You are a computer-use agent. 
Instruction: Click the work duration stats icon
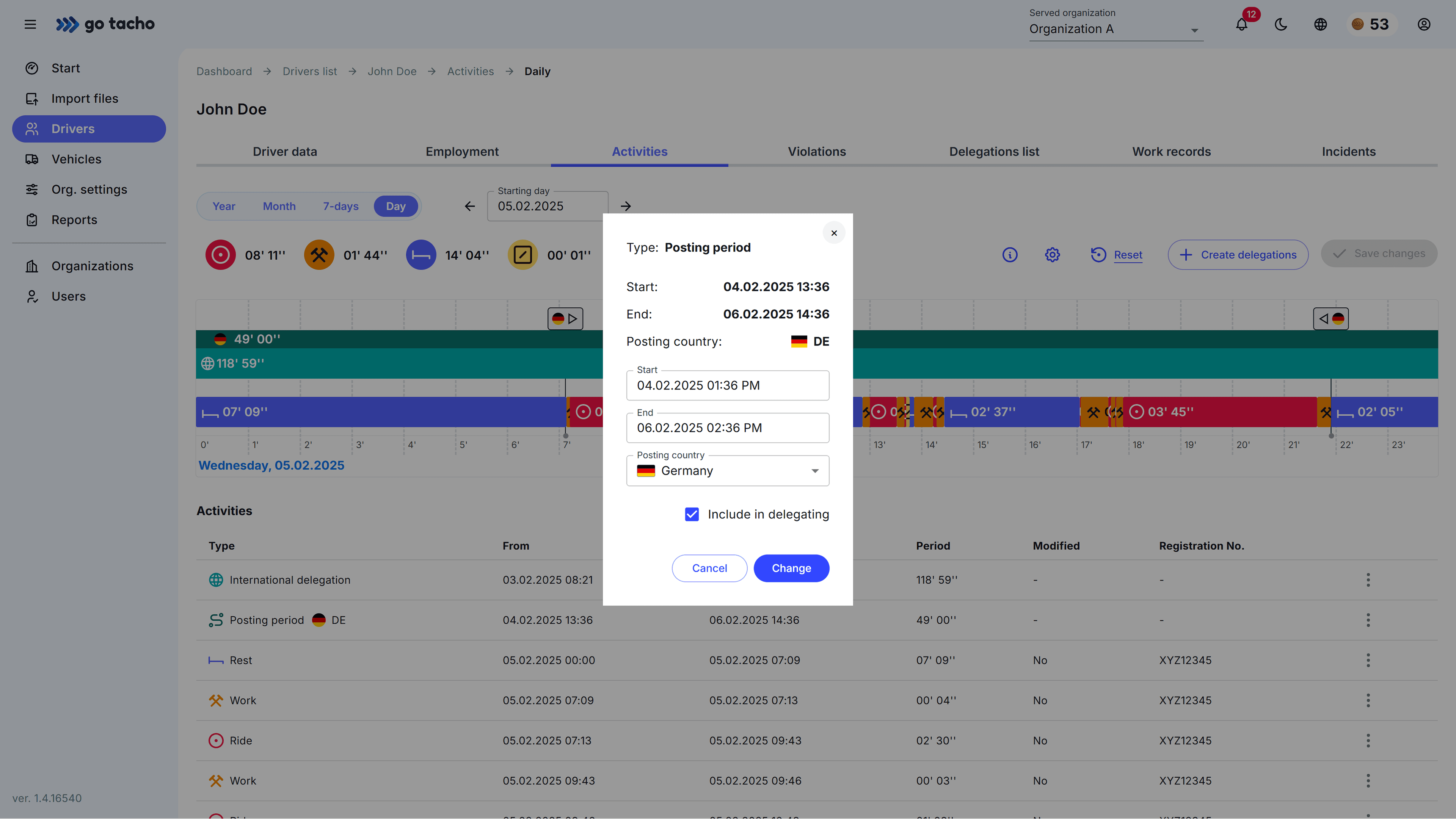319,255
